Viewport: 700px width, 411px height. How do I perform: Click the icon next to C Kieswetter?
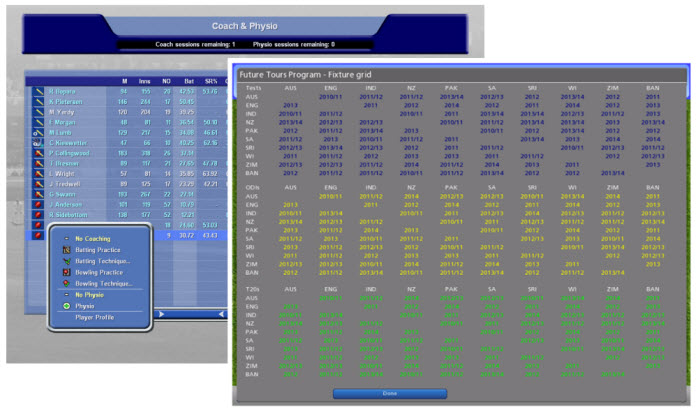(x=36, y=143)
